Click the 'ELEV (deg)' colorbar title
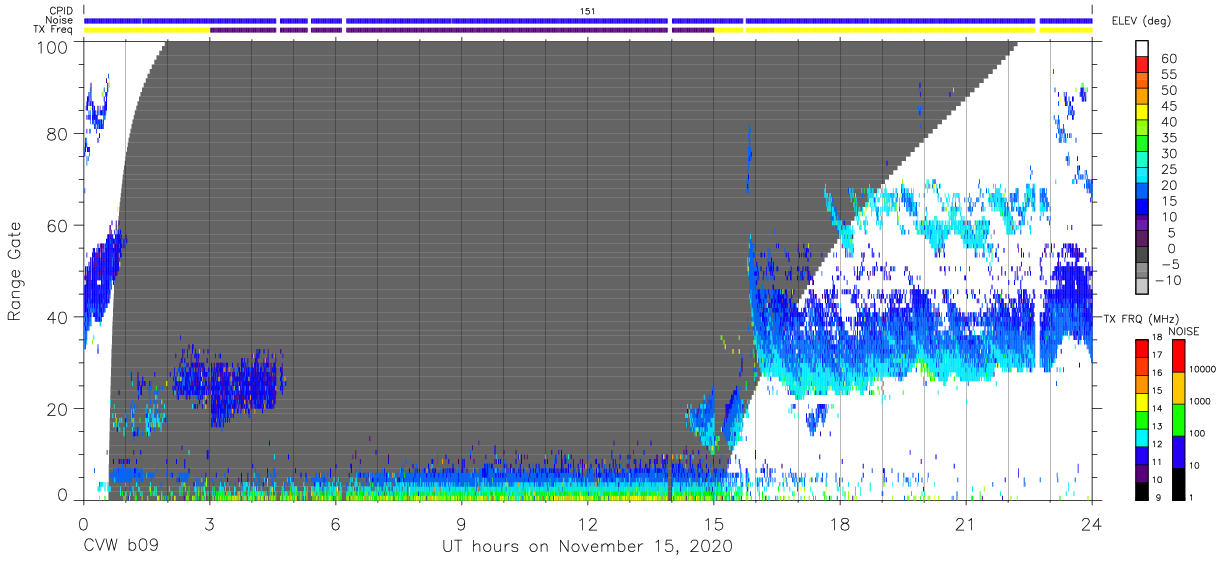 (x=1142, y=21)
